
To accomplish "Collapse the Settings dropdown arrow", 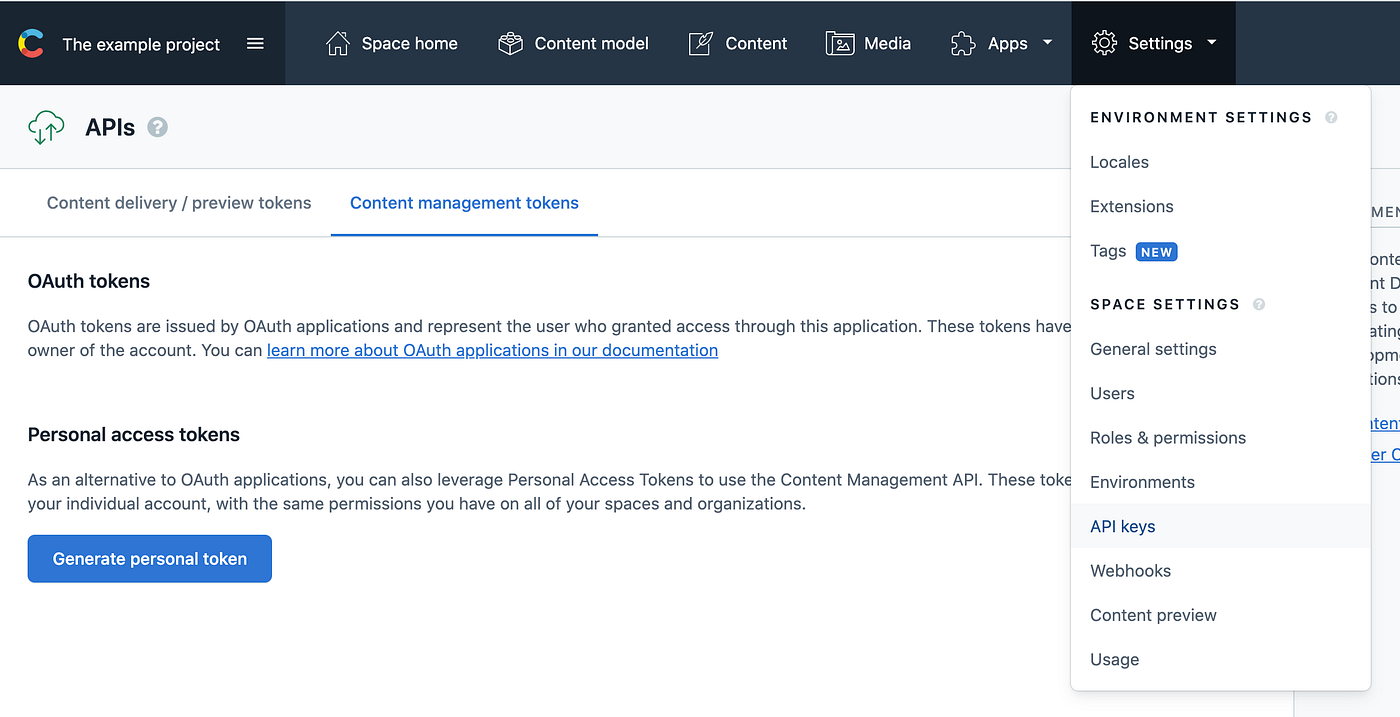I will 1211,43.
